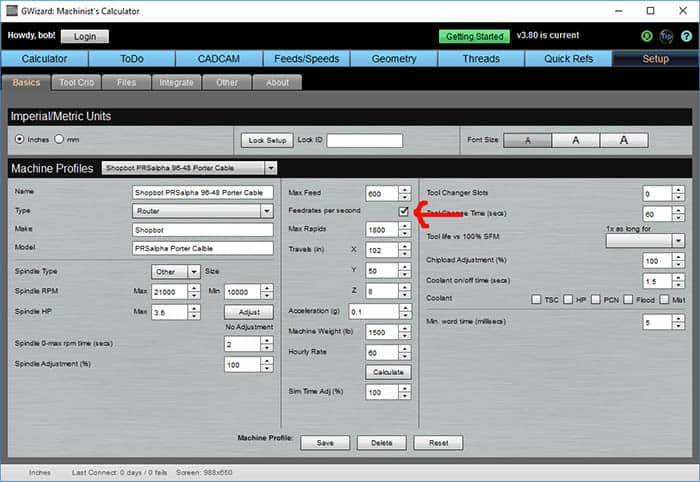Open the Other sub-tab
700x482 pixels.
tap(227, 83)
